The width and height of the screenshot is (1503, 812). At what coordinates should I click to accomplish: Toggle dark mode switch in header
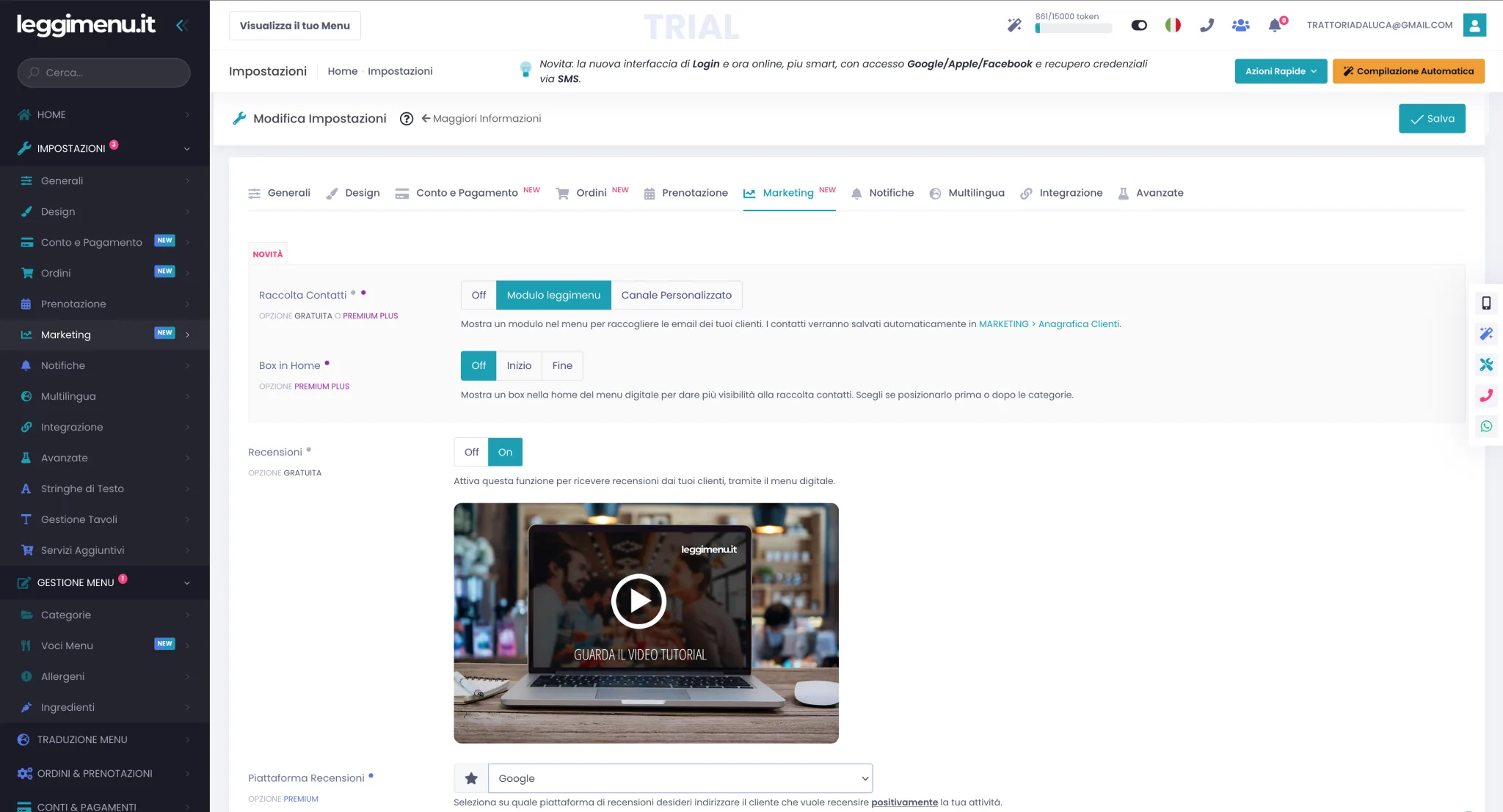pyautogui.click(x=1139, y=25)
